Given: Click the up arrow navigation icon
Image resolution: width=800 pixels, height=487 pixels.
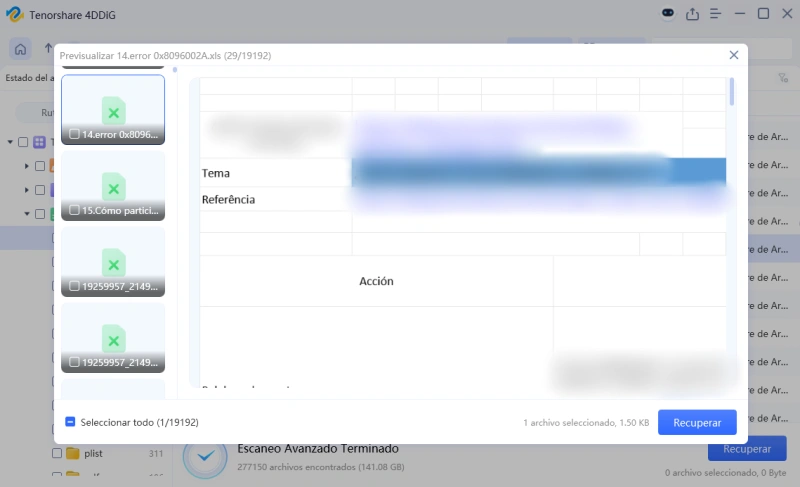Looking at the screenshot, I should pyautogui.click(x=48, y=48).
